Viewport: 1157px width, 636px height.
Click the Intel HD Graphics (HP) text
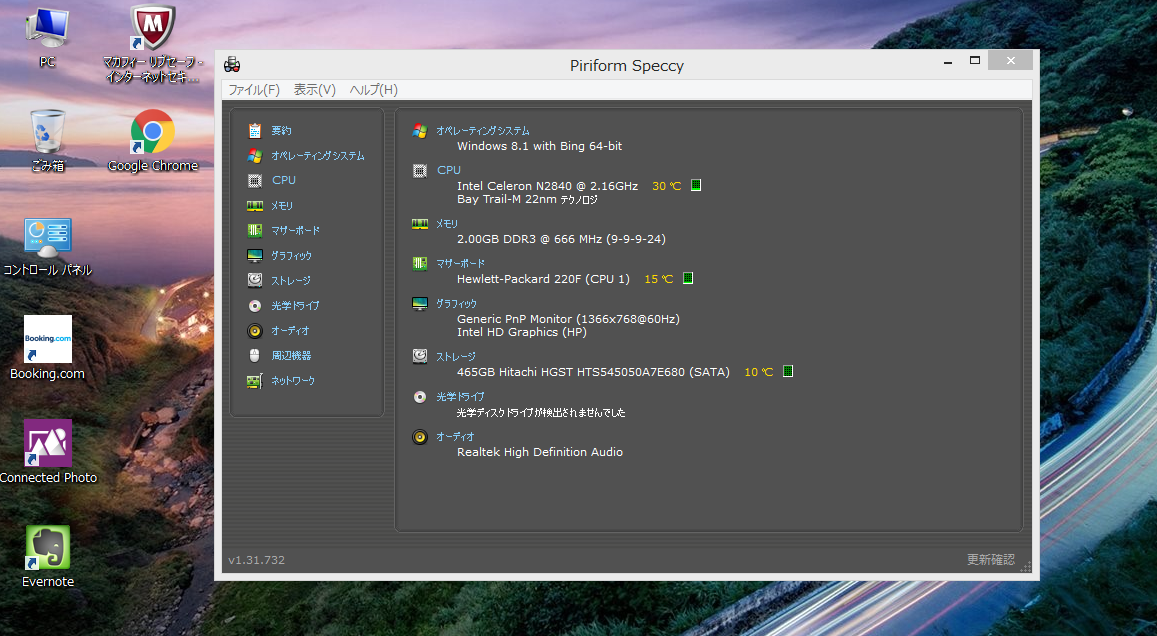pos(522,332)
